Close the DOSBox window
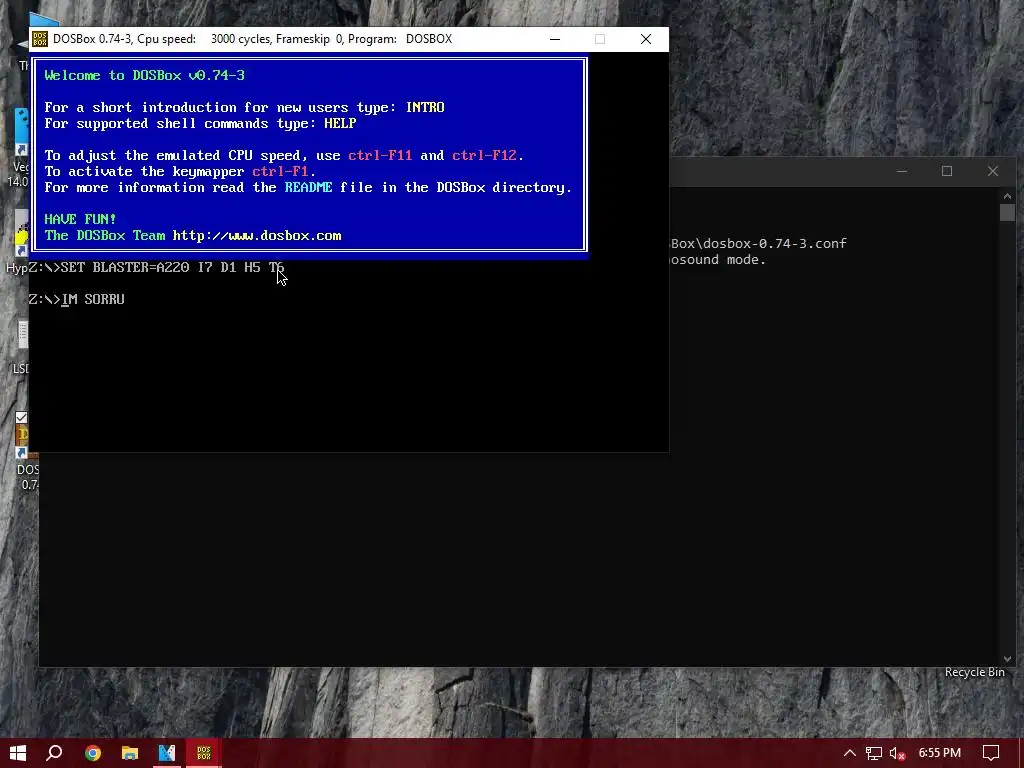 coord(646,39)
